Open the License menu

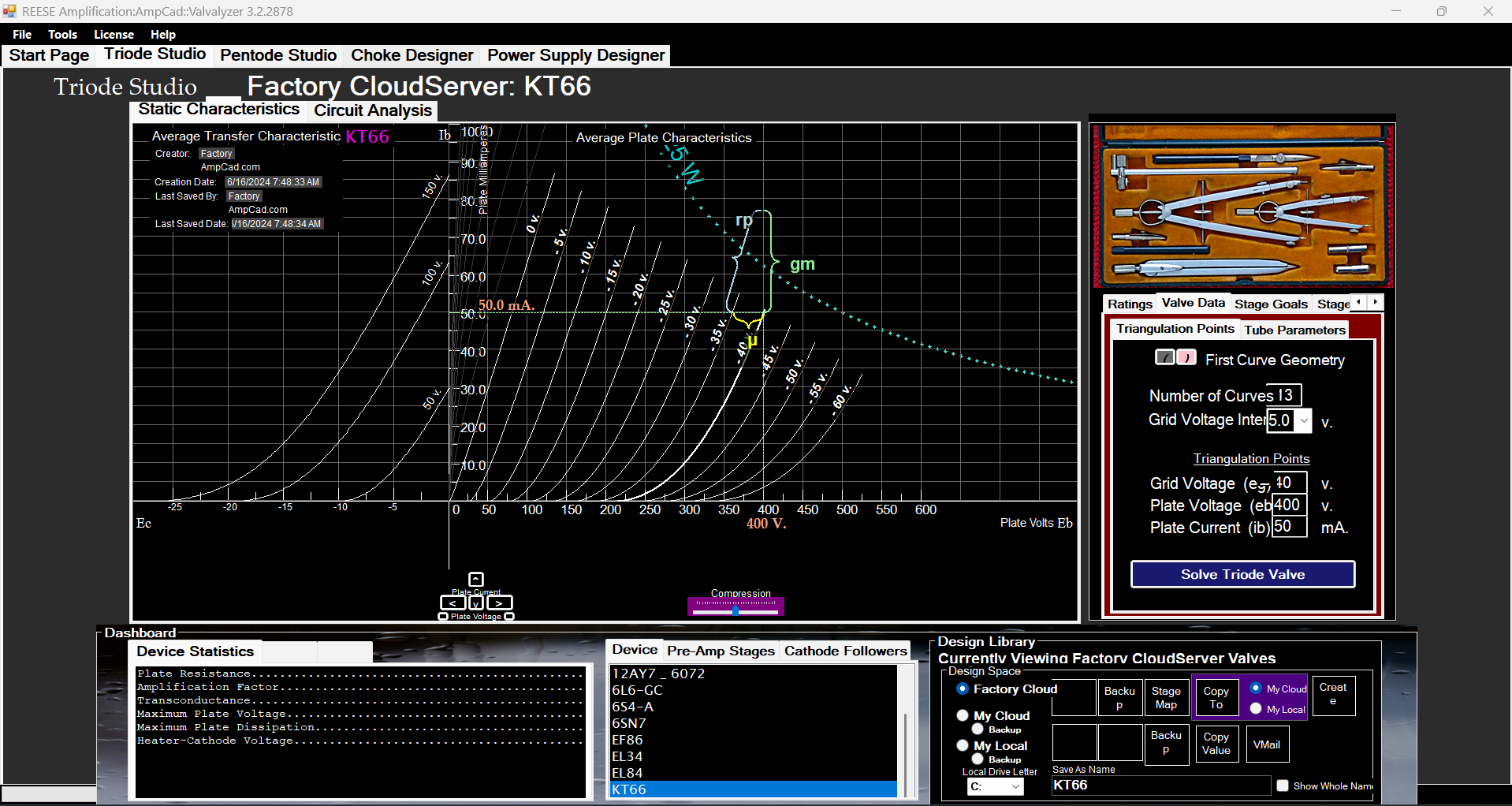(x=114, y=35)
